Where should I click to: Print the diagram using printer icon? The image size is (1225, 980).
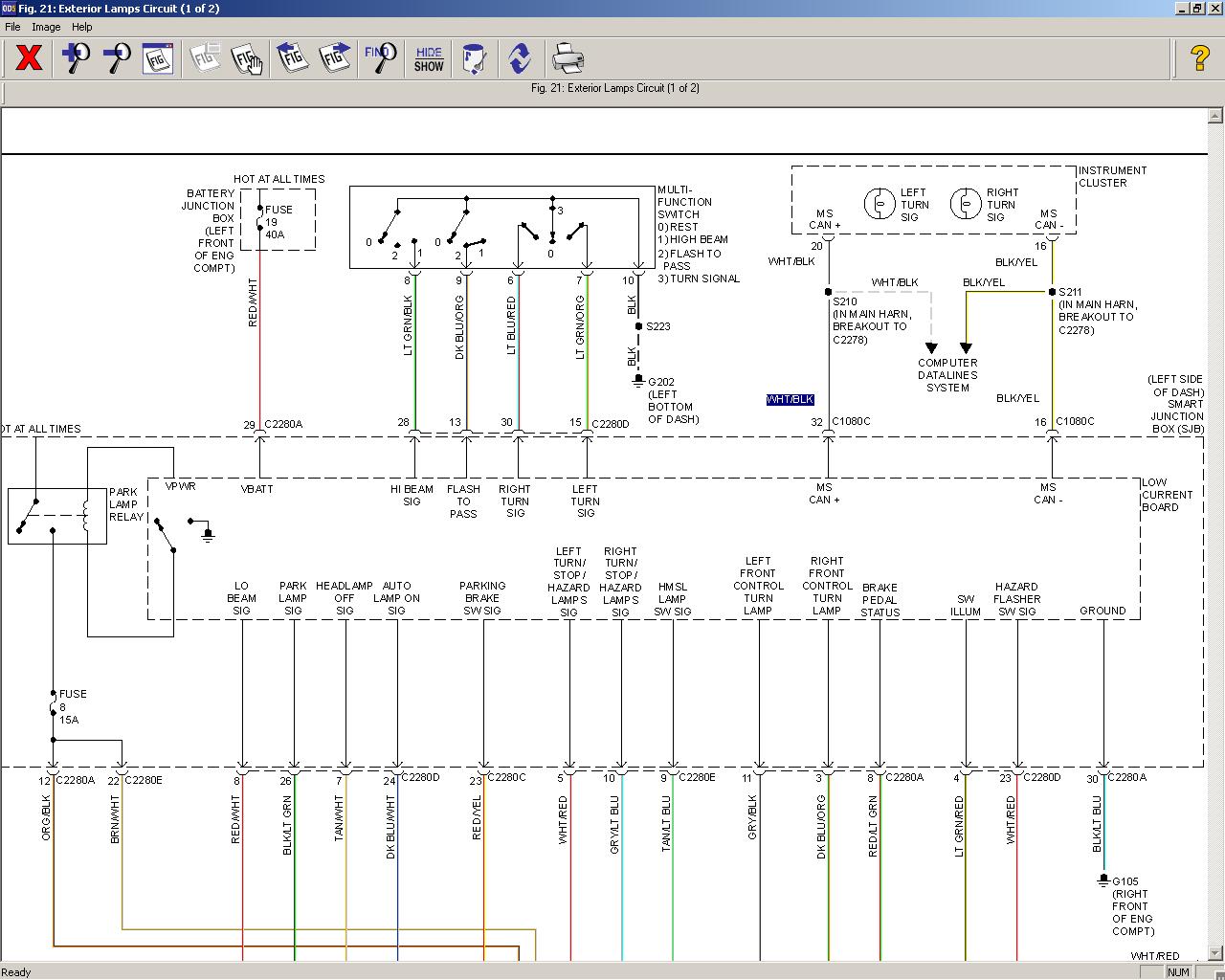(568, 58)
